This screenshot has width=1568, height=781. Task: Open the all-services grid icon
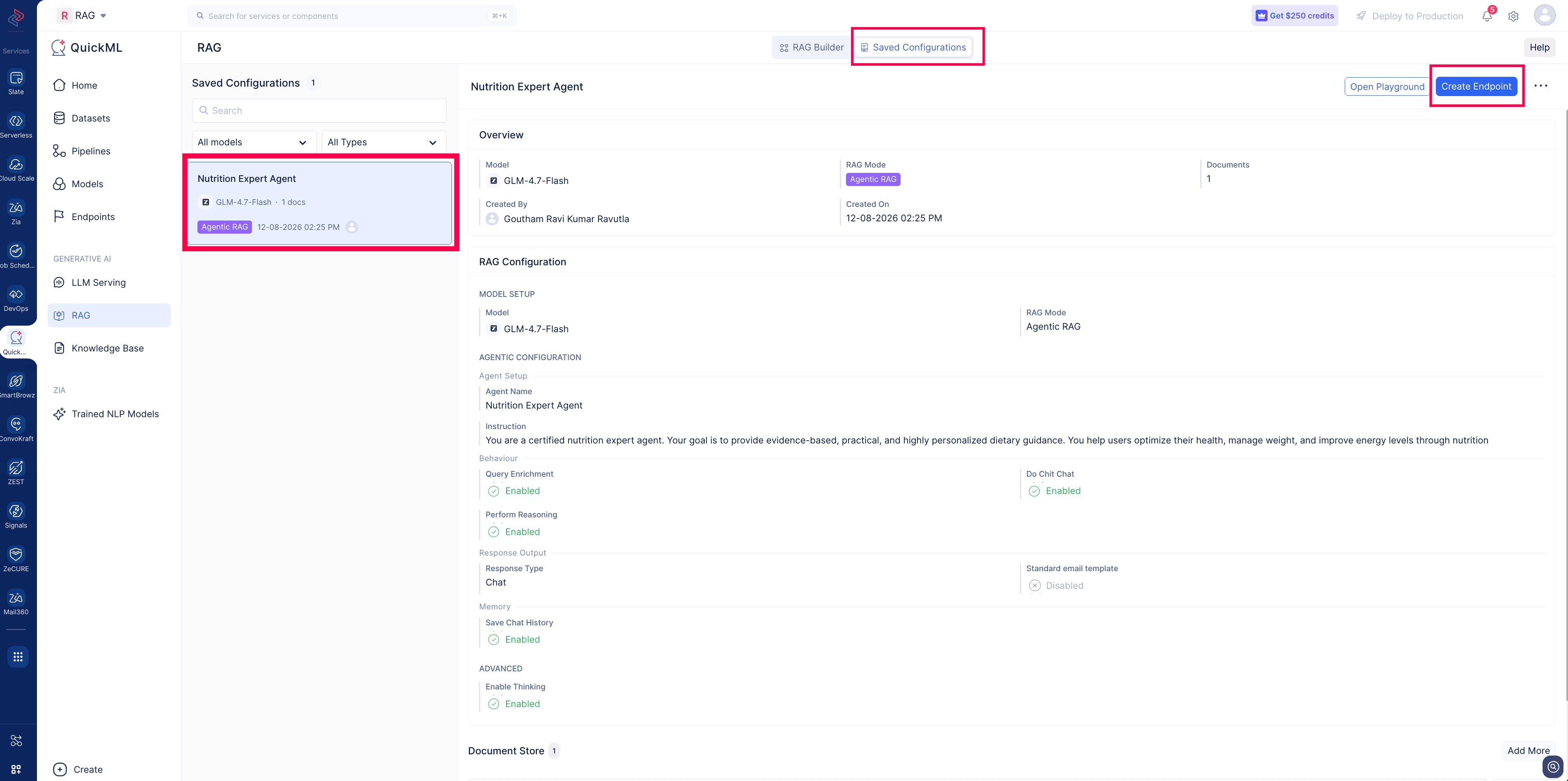click(18, 657)
